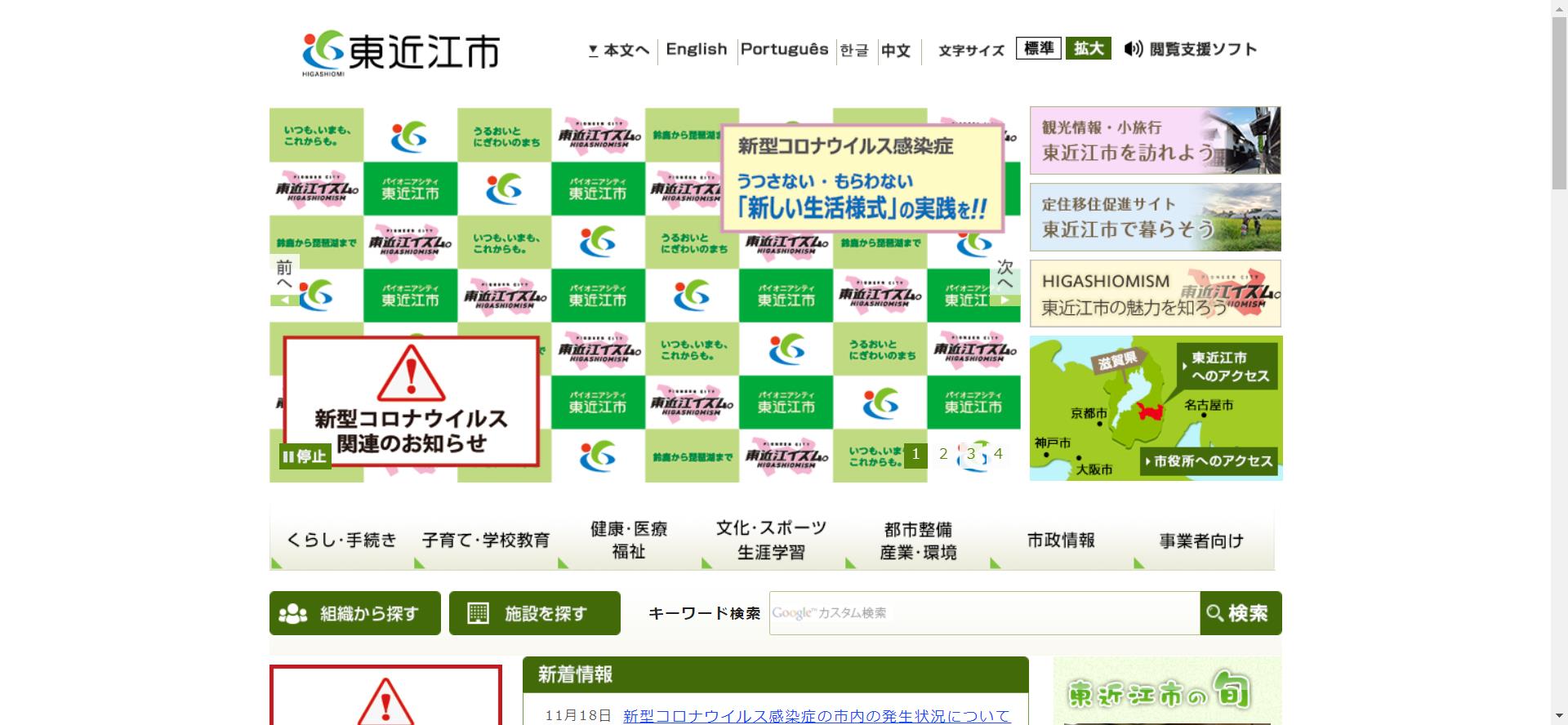Open 施設を探す with building icon
Viewport: 1568px width, 725px height.
pos(535,613)
